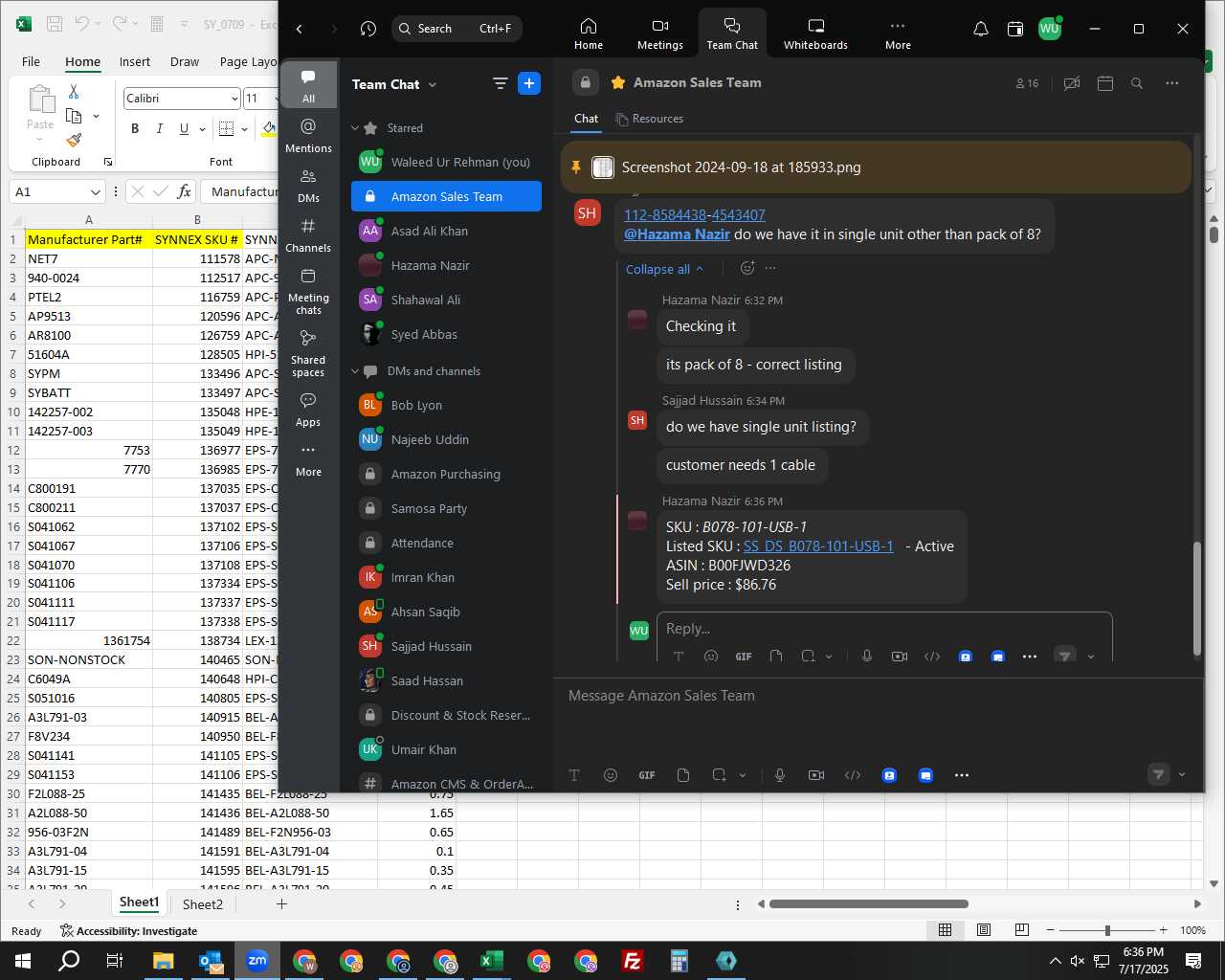Toggle Underline formatting in Excel

click(x=184, y=128)
